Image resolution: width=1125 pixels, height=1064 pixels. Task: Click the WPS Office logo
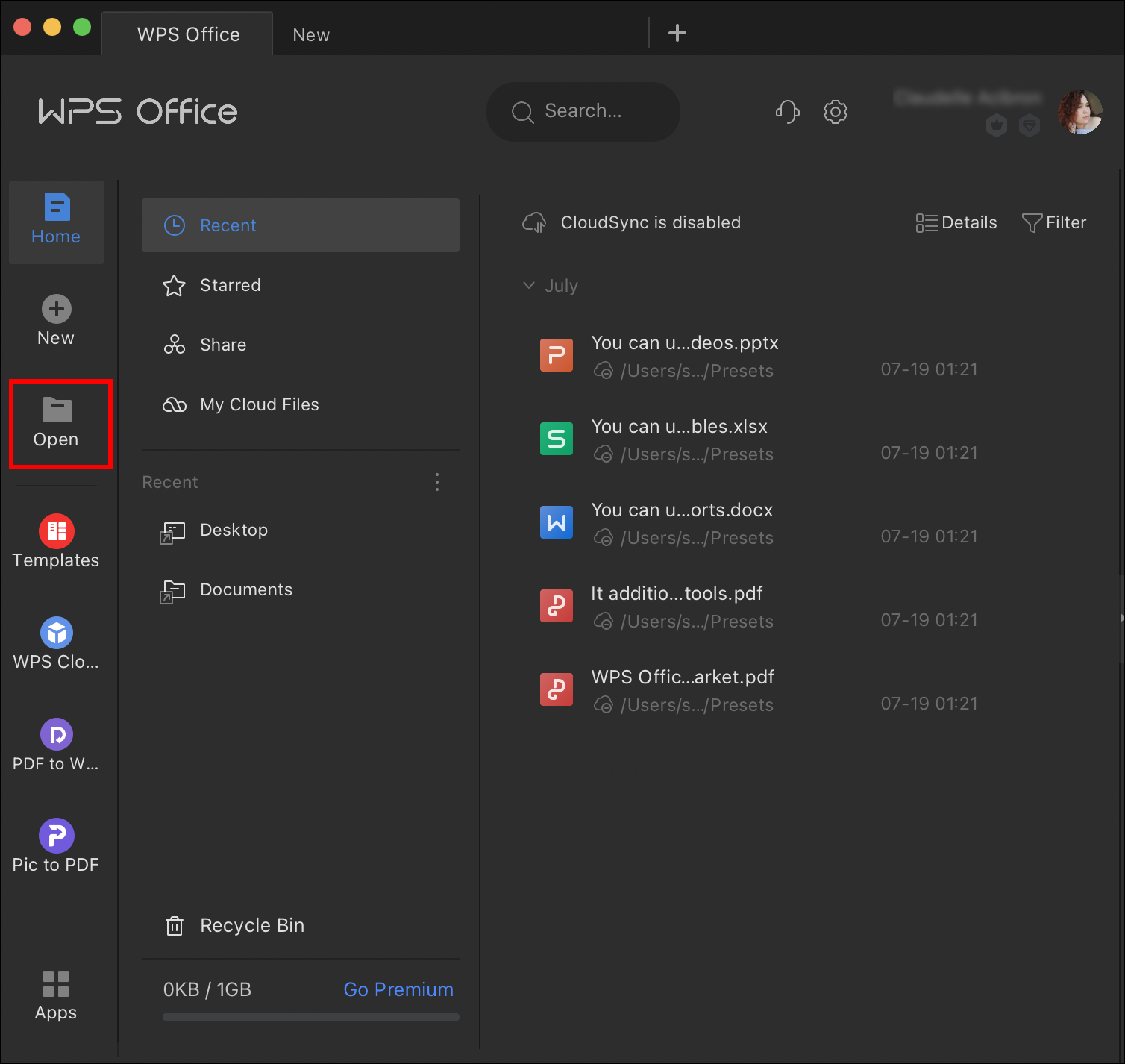coord(138,112)
